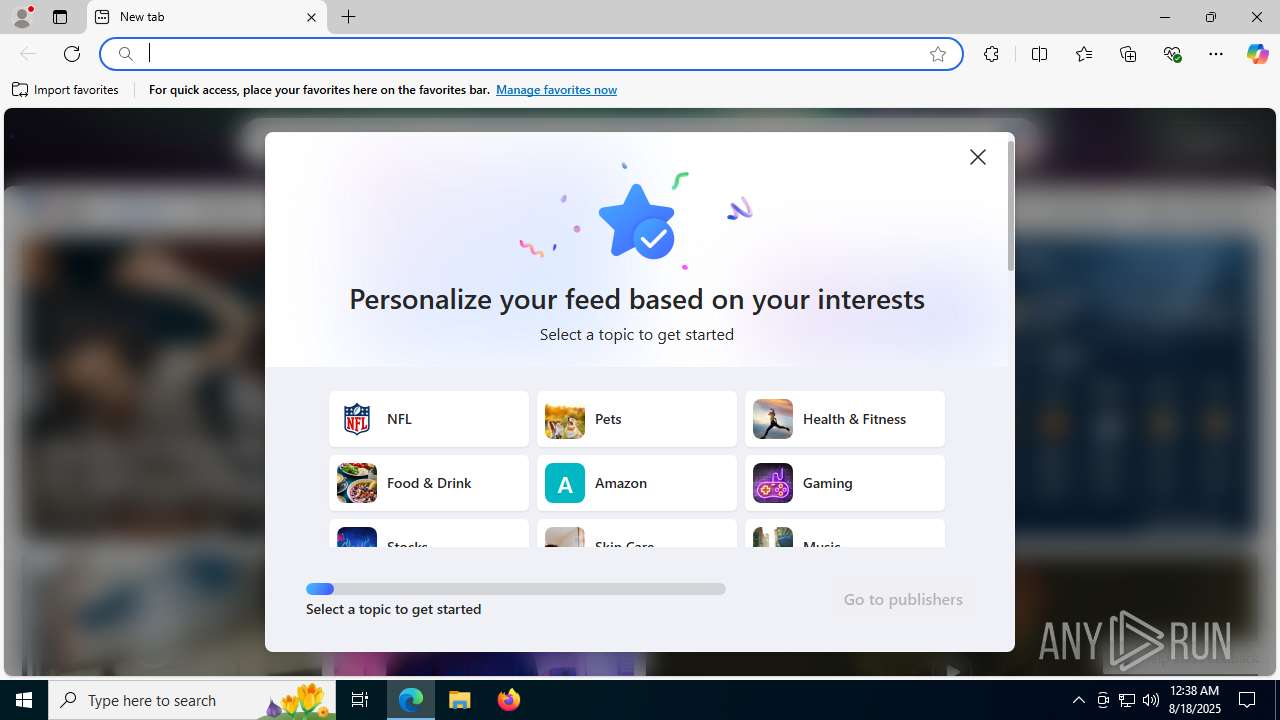Add this page to favorites star
Screen dimensions: 1280x720
tap(938, 54)
